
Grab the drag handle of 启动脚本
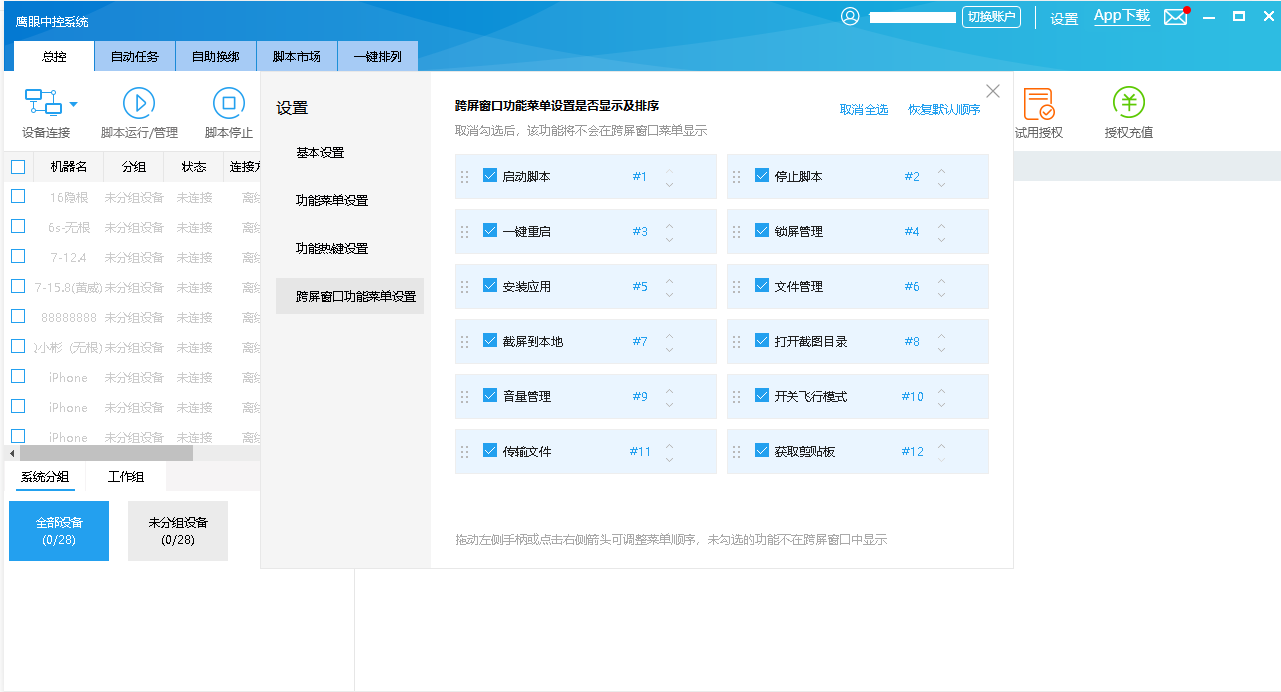click(464, 177)
